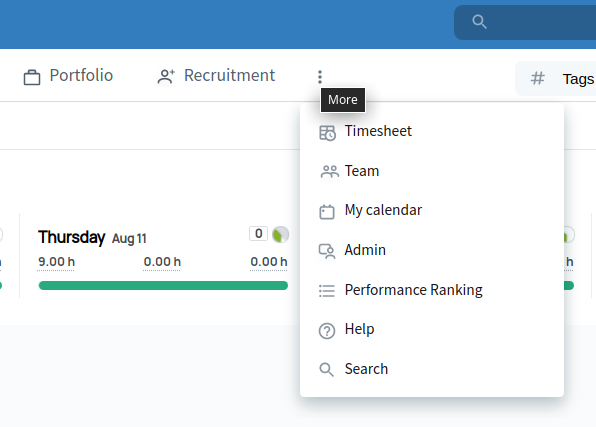Click the middle 0.00 h value on Thursday
Screen dimensions: 596x427
(x=162, y=262)
